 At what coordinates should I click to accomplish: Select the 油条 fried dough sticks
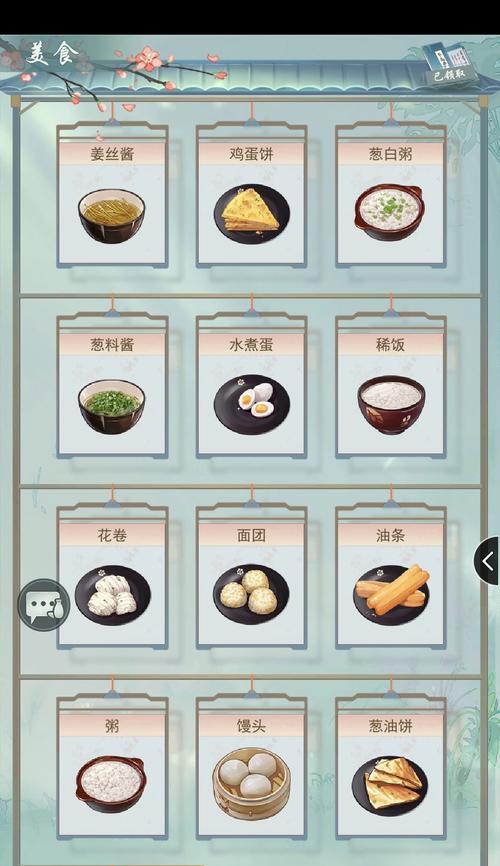pos(391,594)
